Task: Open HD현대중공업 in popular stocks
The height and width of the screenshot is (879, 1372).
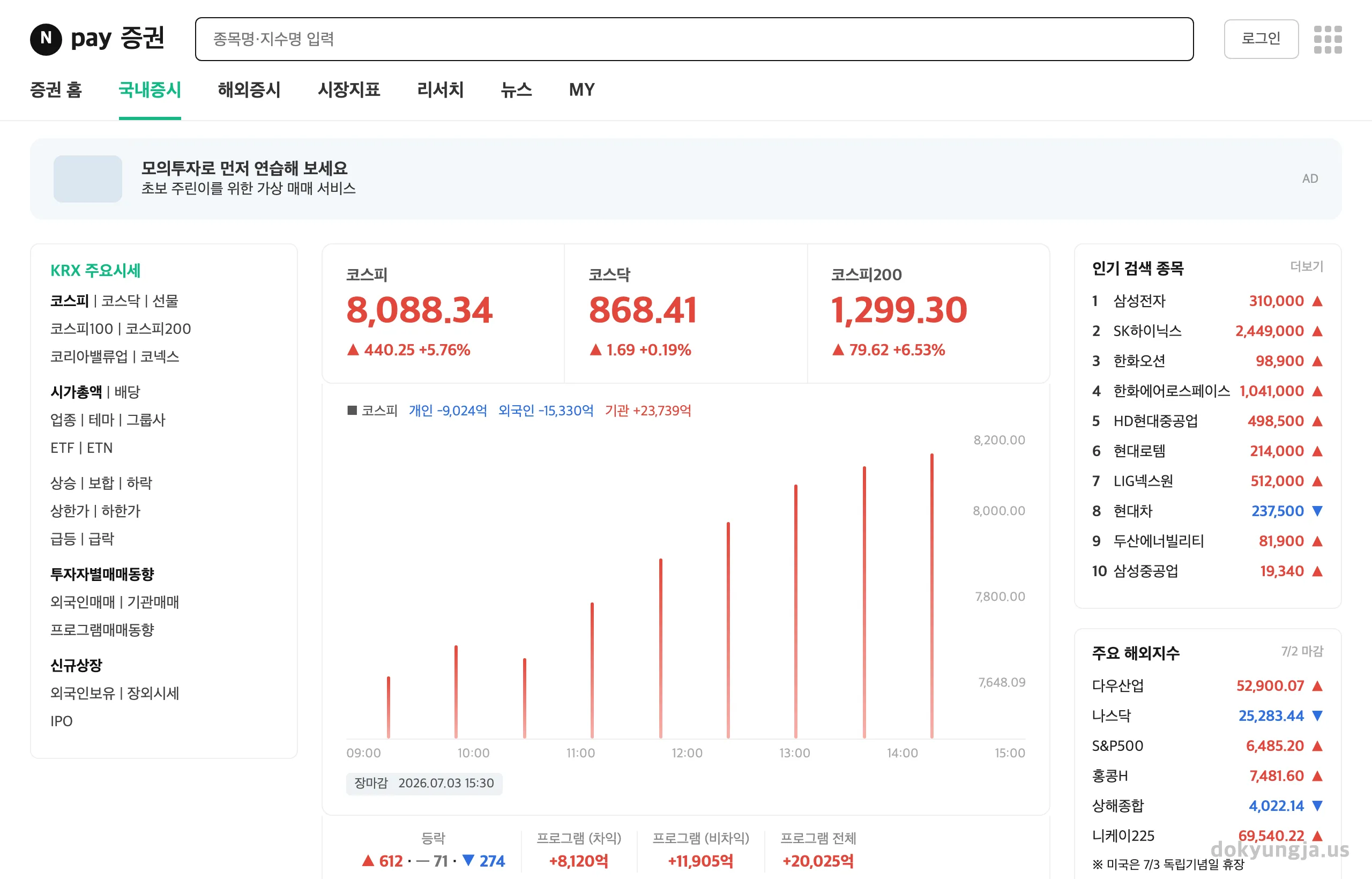Action: 1207,421
